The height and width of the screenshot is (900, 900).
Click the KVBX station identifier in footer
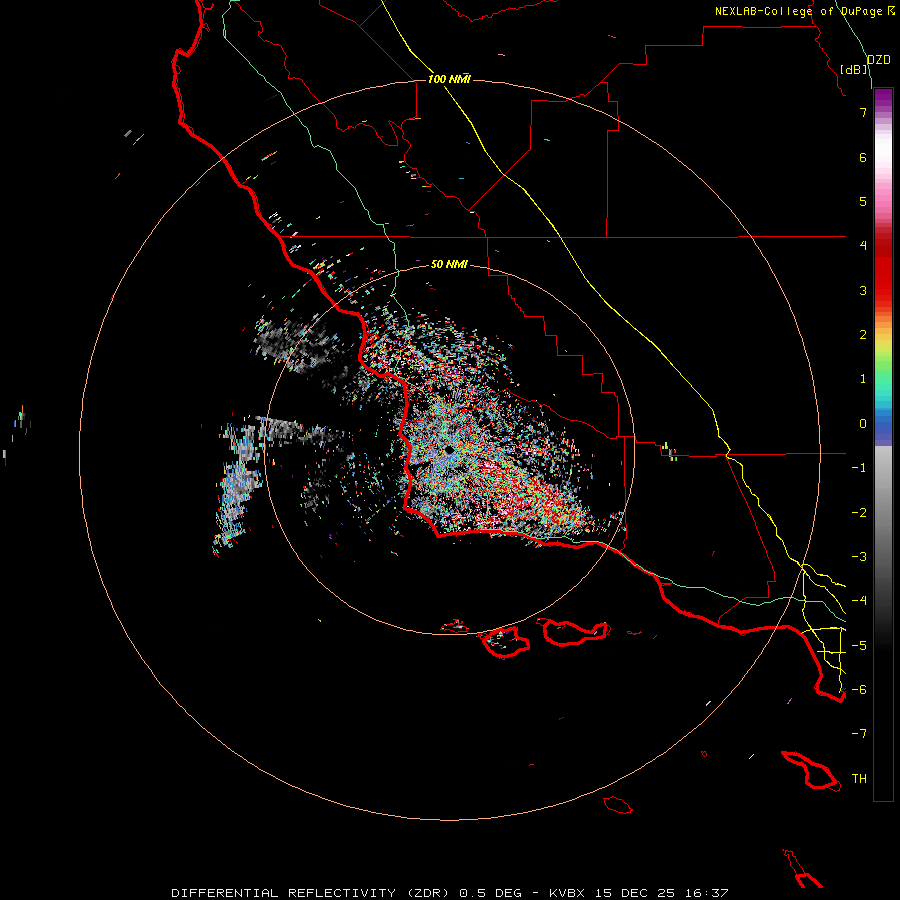click(x=567, y=893)
